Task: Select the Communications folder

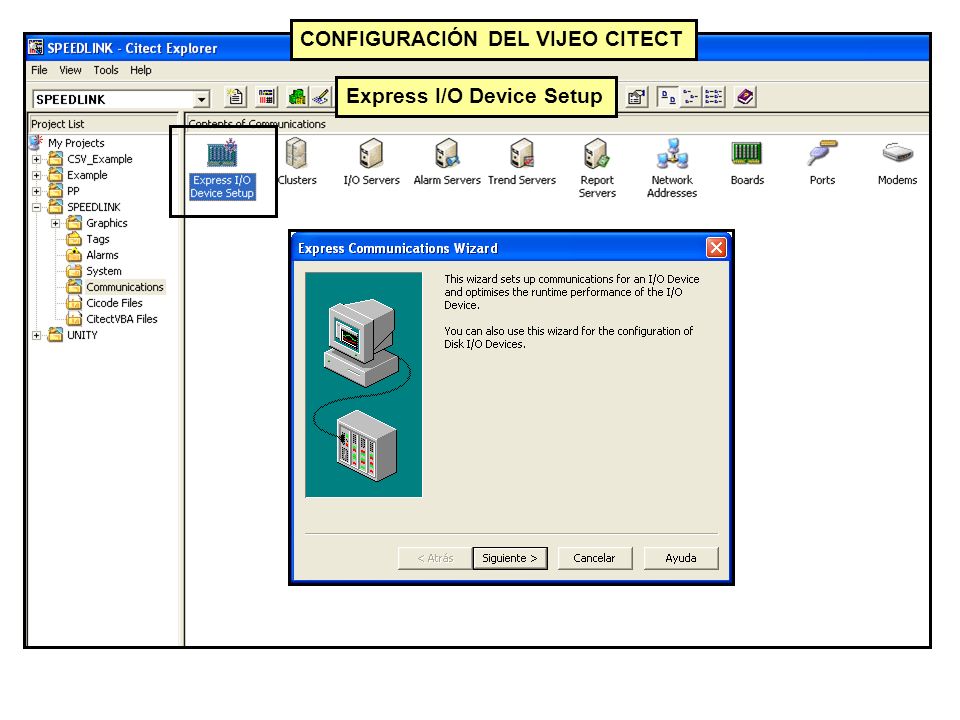Action: 125,287
